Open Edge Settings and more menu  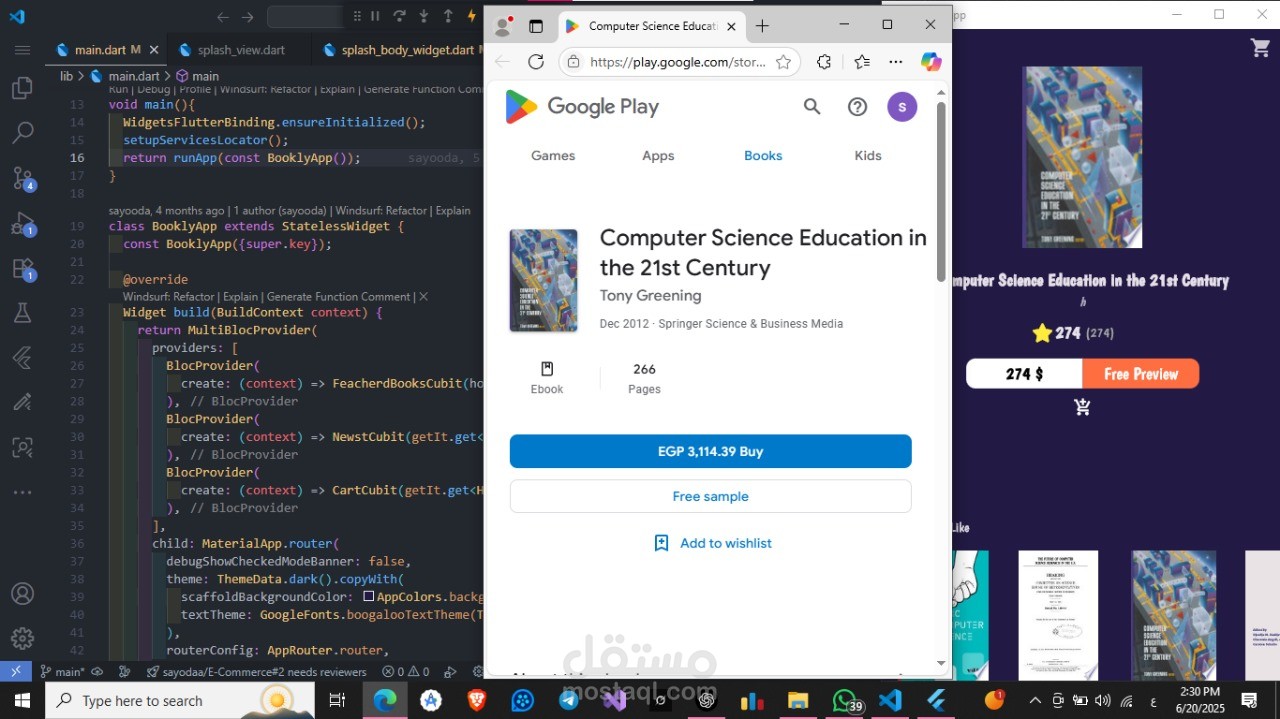(896, 62)
